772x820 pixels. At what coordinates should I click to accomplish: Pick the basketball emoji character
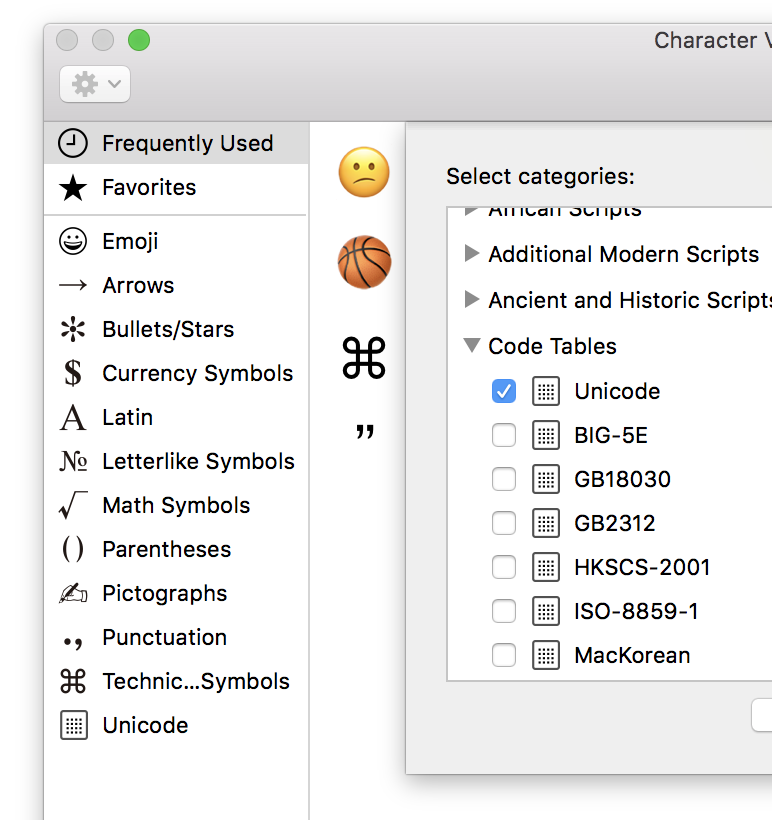tap(364, 263)
